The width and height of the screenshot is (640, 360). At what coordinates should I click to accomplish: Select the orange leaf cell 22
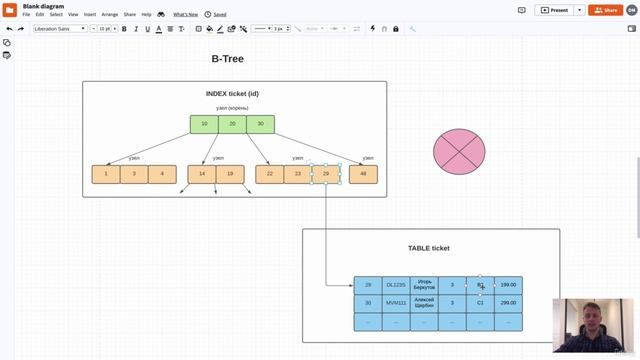[x=269, y=174]
